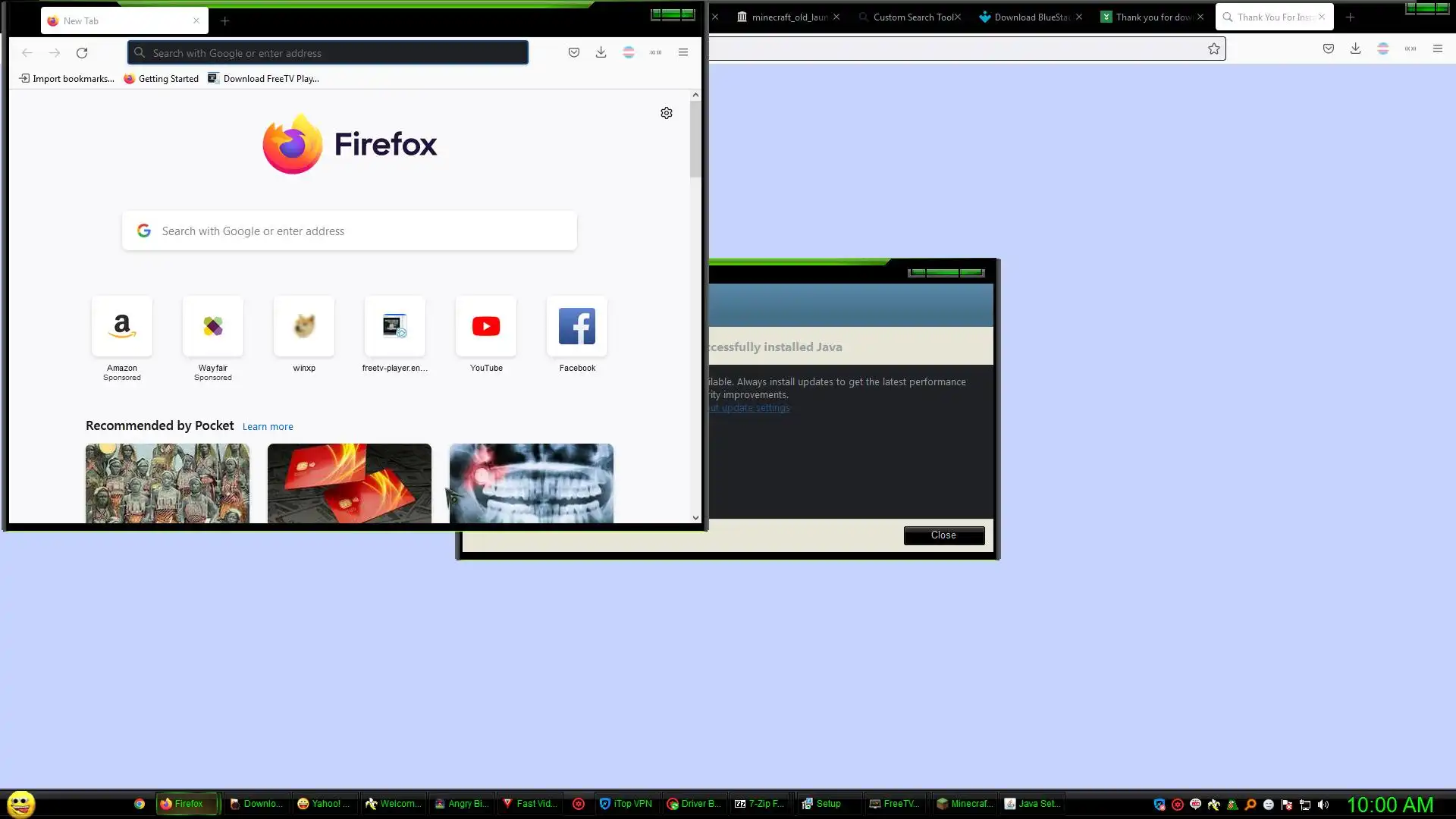The height and width of the screenshot is (819, 1456).
Task: Open Save to Pocket icon in front window
Action: pyautogui.click(x=574, y=52)
